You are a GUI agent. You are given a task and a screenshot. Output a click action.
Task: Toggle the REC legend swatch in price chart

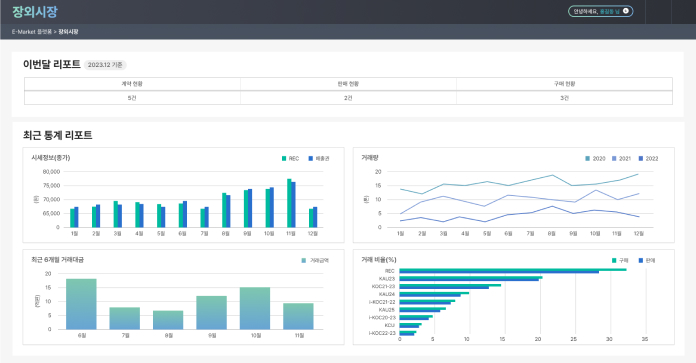pyautogui.click(x=284, y=158)
